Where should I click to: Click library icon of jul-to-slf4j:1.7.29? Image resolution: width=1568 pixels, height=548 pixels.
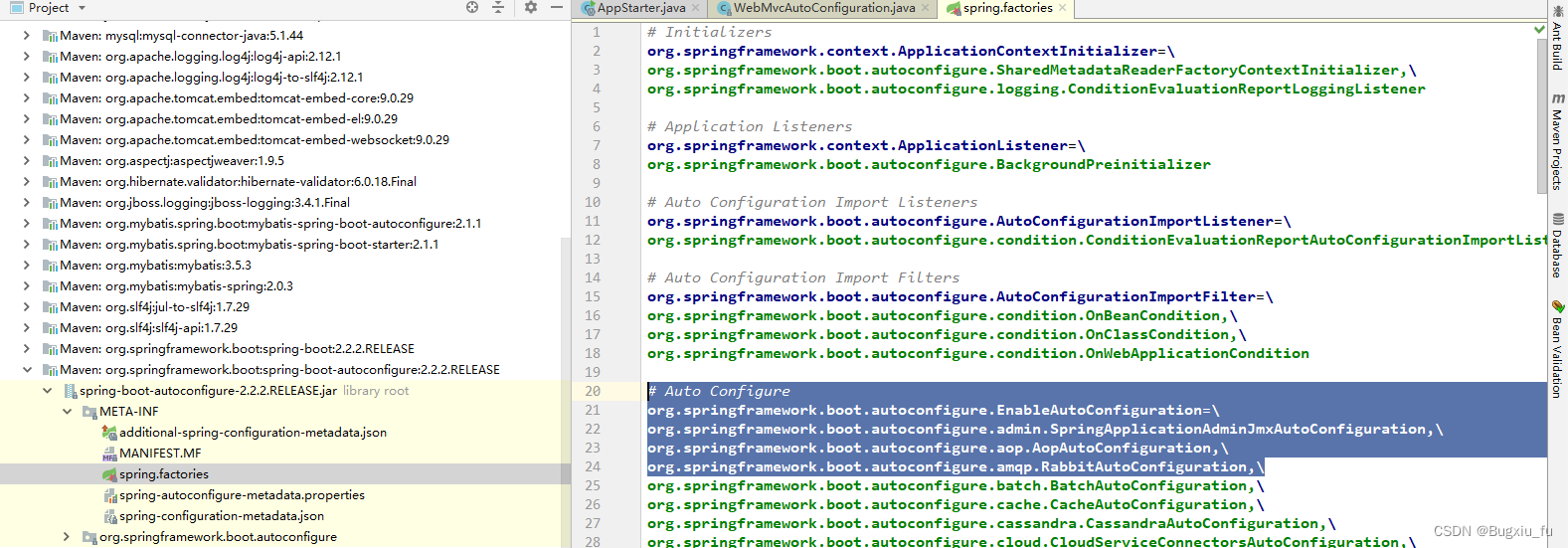tap(50, 306)
